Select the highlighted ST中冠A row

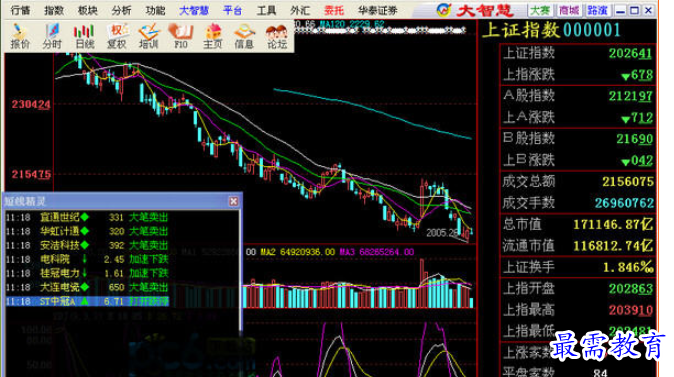click(x=87, y=301)
